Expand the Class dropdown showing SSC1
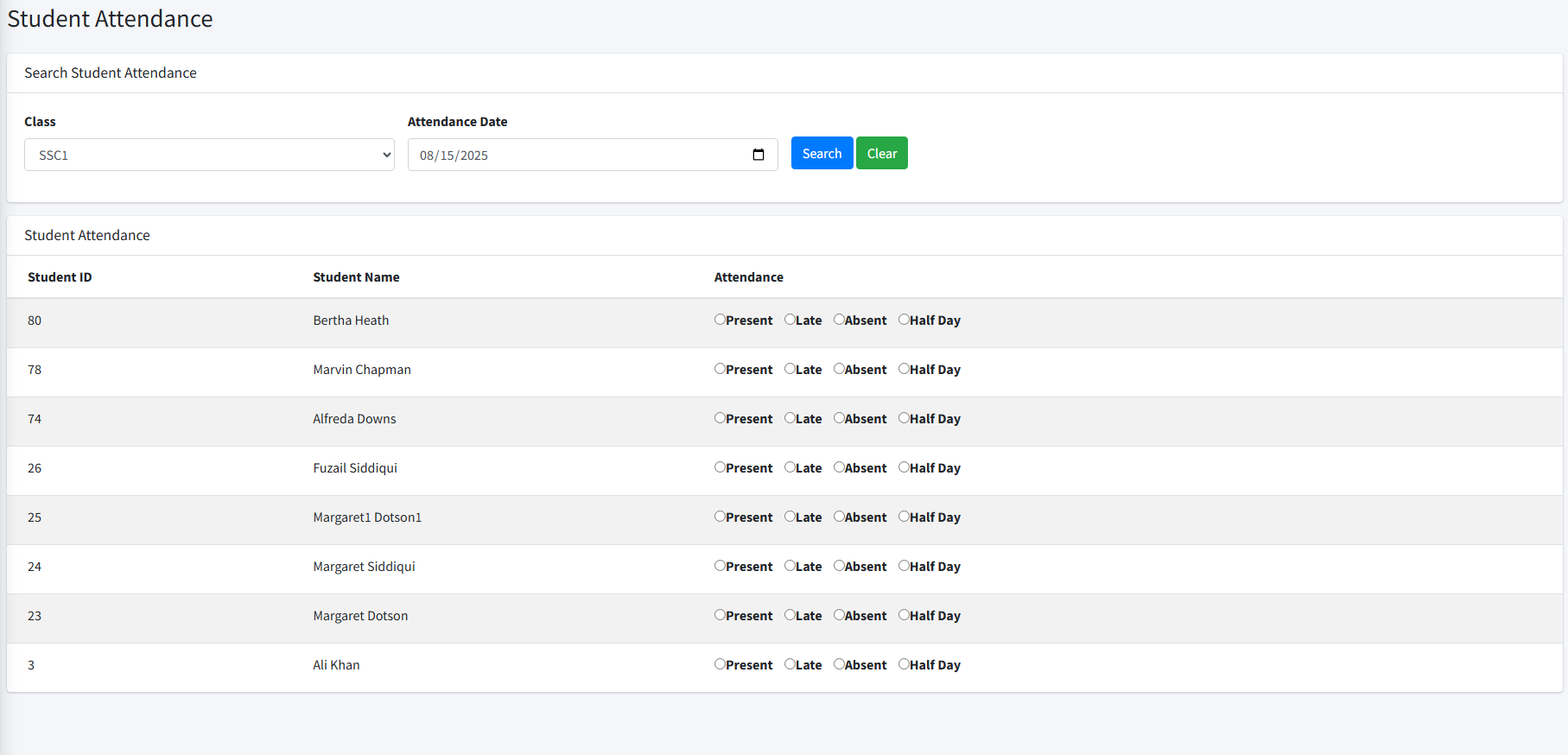Image resolution: width=1568 pixels, height=755 pixels. (x=209, y=155)
